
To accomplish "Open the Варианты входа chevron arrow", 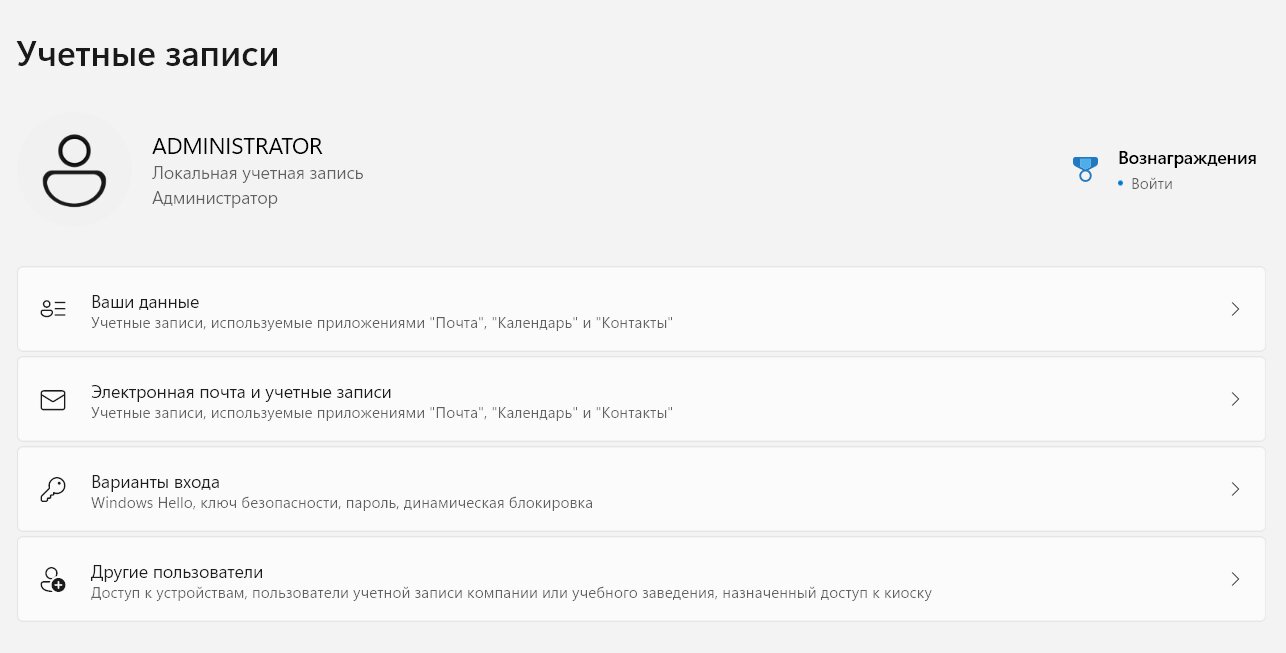I will click(1236, 489).
